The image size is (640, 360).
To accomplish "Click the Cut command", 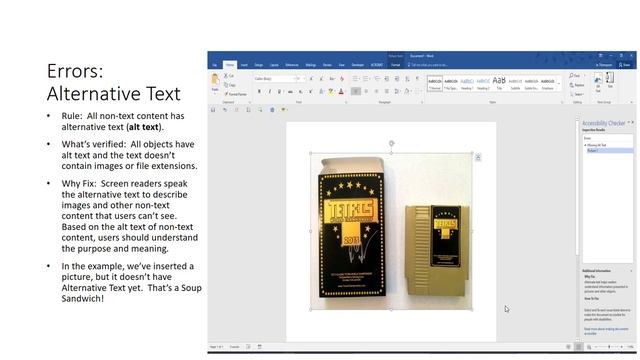I will (x=229, y=76).
